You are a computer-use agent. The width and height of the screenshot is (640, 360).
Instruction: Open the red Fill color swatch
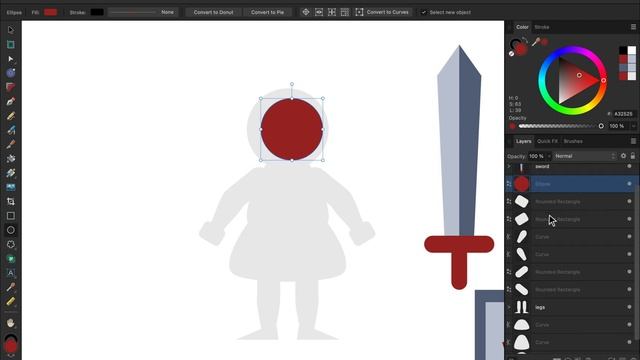(x=50, y=12)
